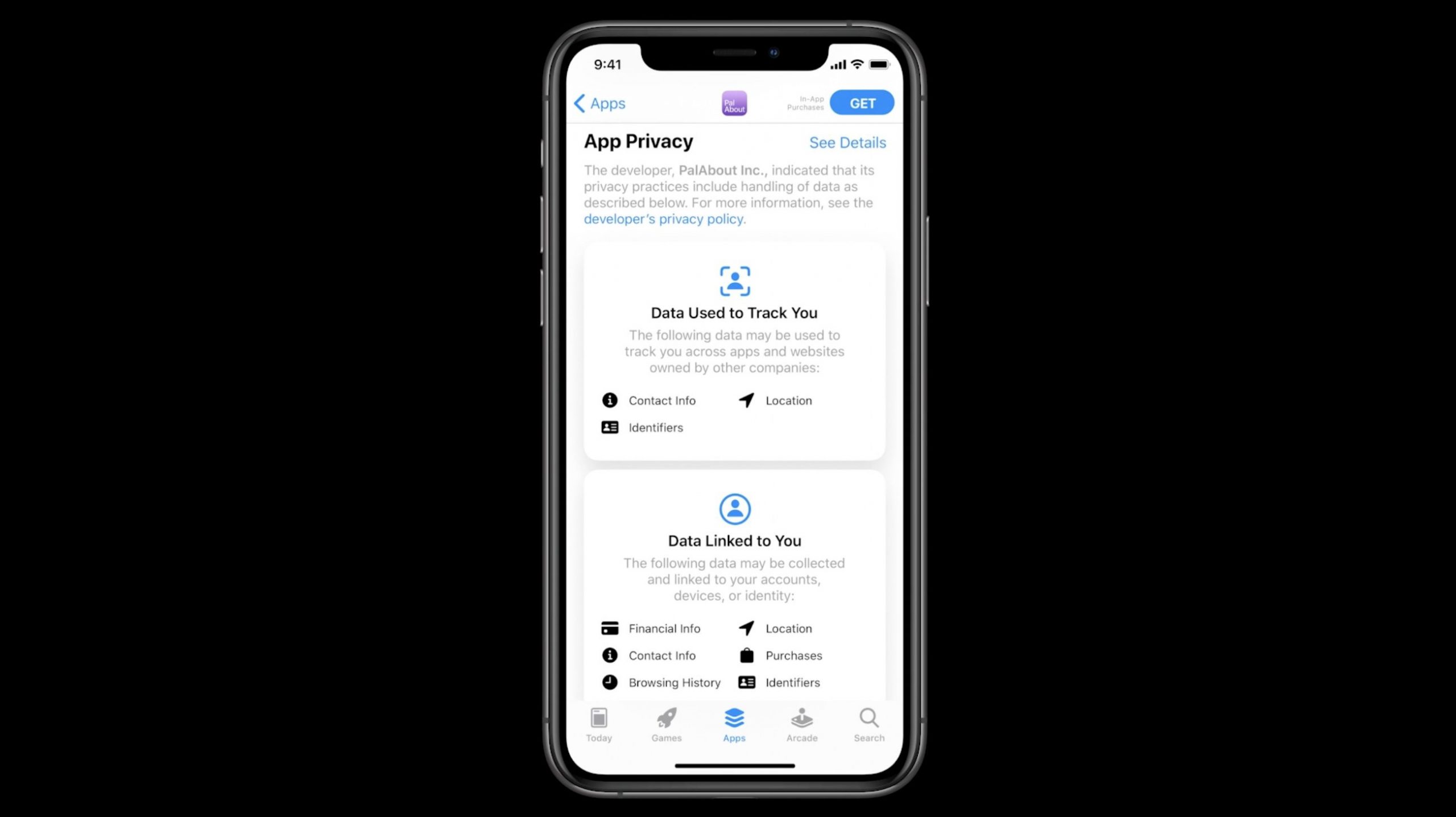This screenshot has height=817, width=1456.
Task: Open the Arcade tab
Action: click(801, 725)
